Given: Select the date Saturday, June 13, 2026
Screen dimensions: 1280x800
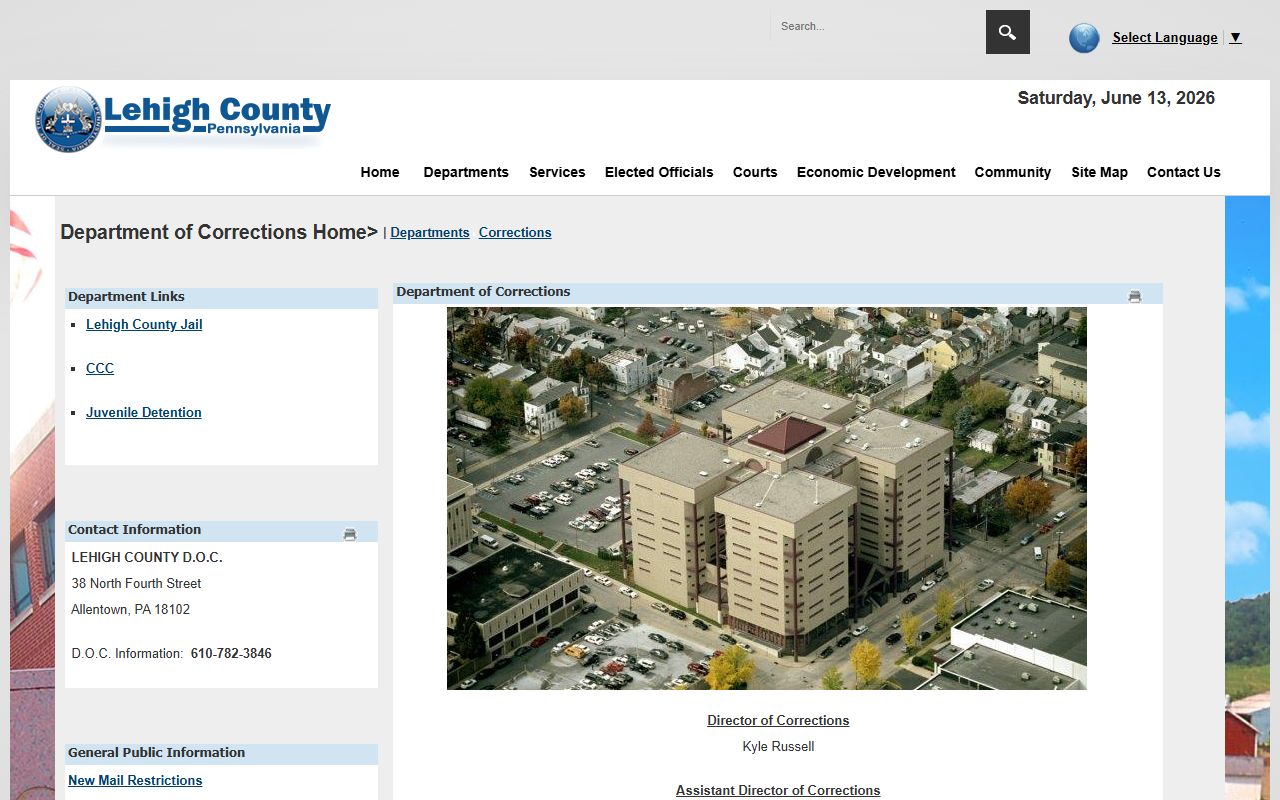Looking at the screenshot, I should pyautogui.click(x=1116, y=98).
